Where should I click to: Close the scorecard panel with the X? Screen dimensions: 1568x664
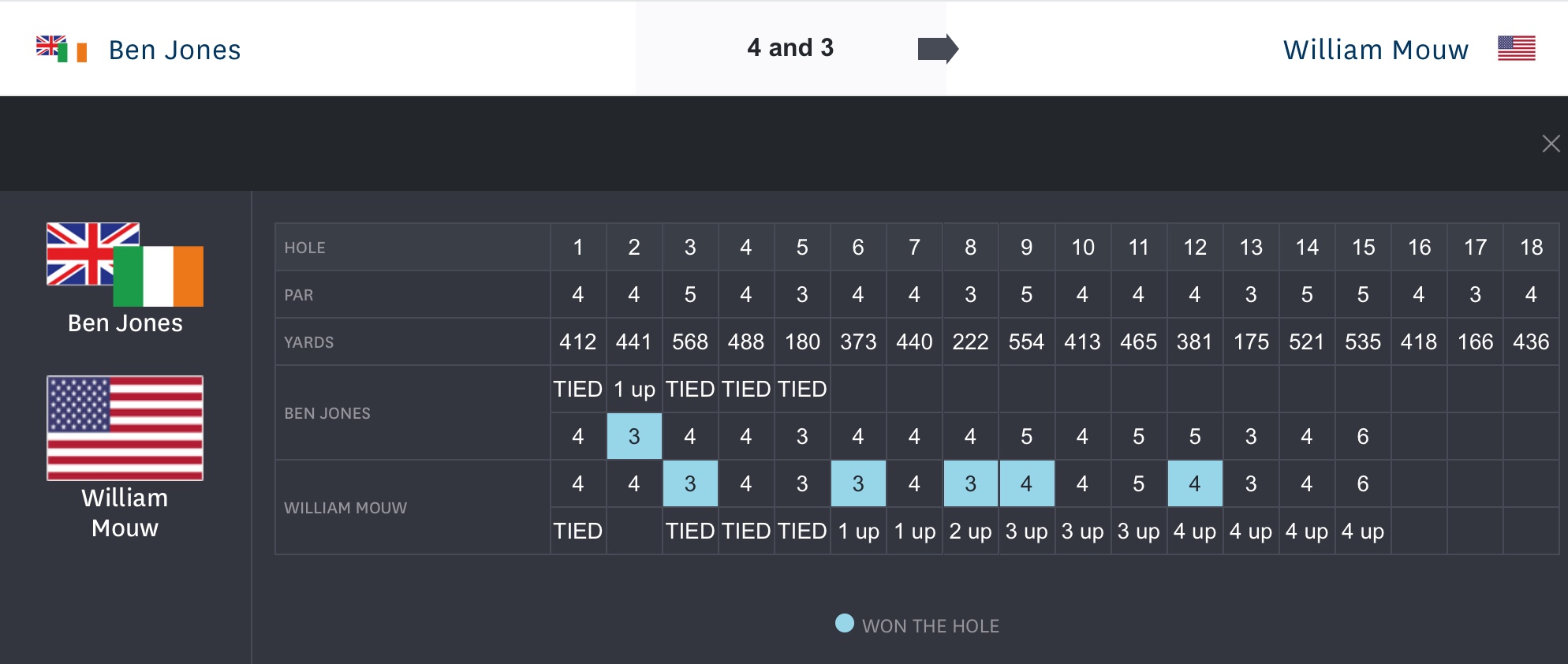tap(1551, 144)
